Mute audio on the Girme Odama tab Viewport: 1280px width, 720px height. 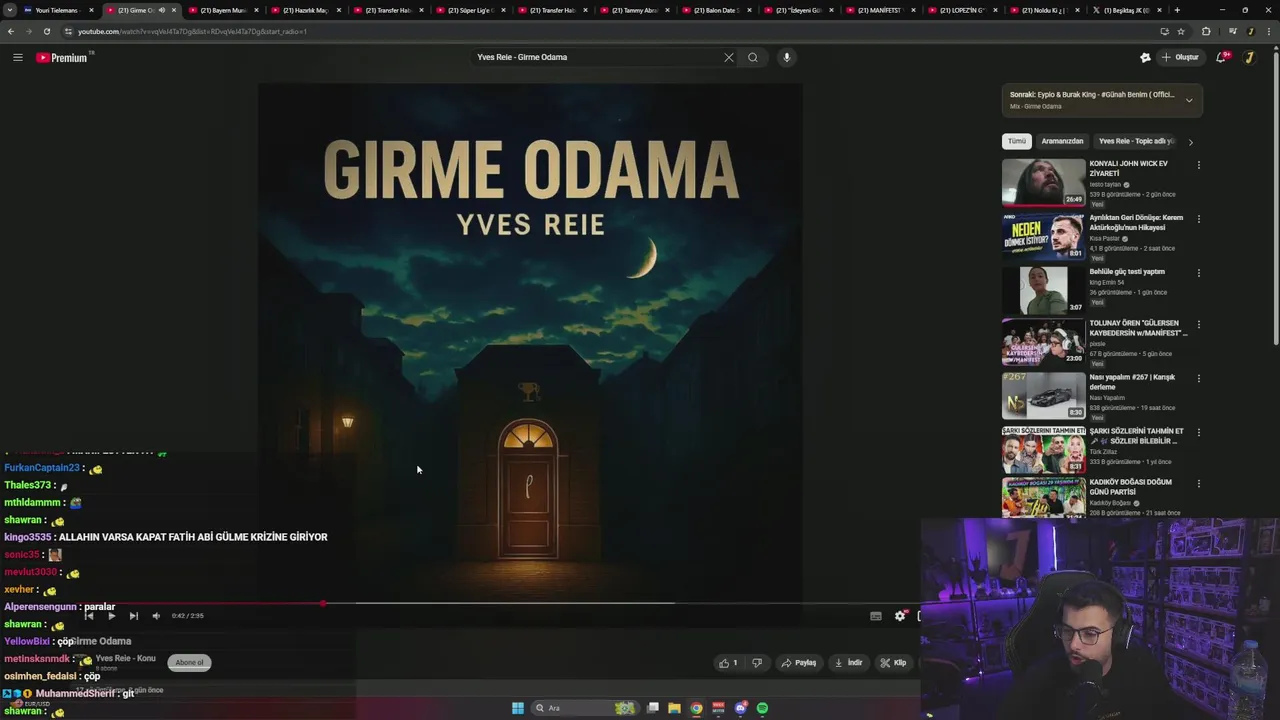(162, 10)
